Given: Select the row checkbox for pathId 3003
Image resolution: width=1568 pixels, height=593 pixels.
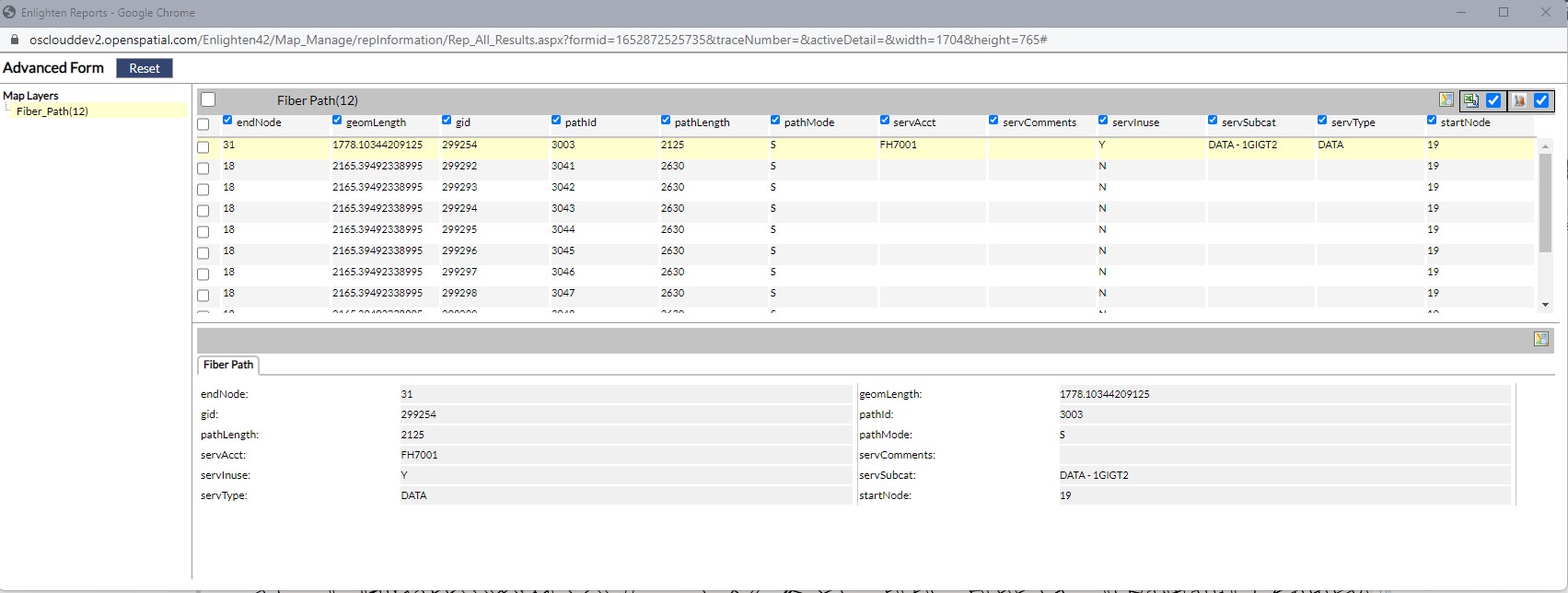Looking at the screenshot, I should click(x=203, y=146).
